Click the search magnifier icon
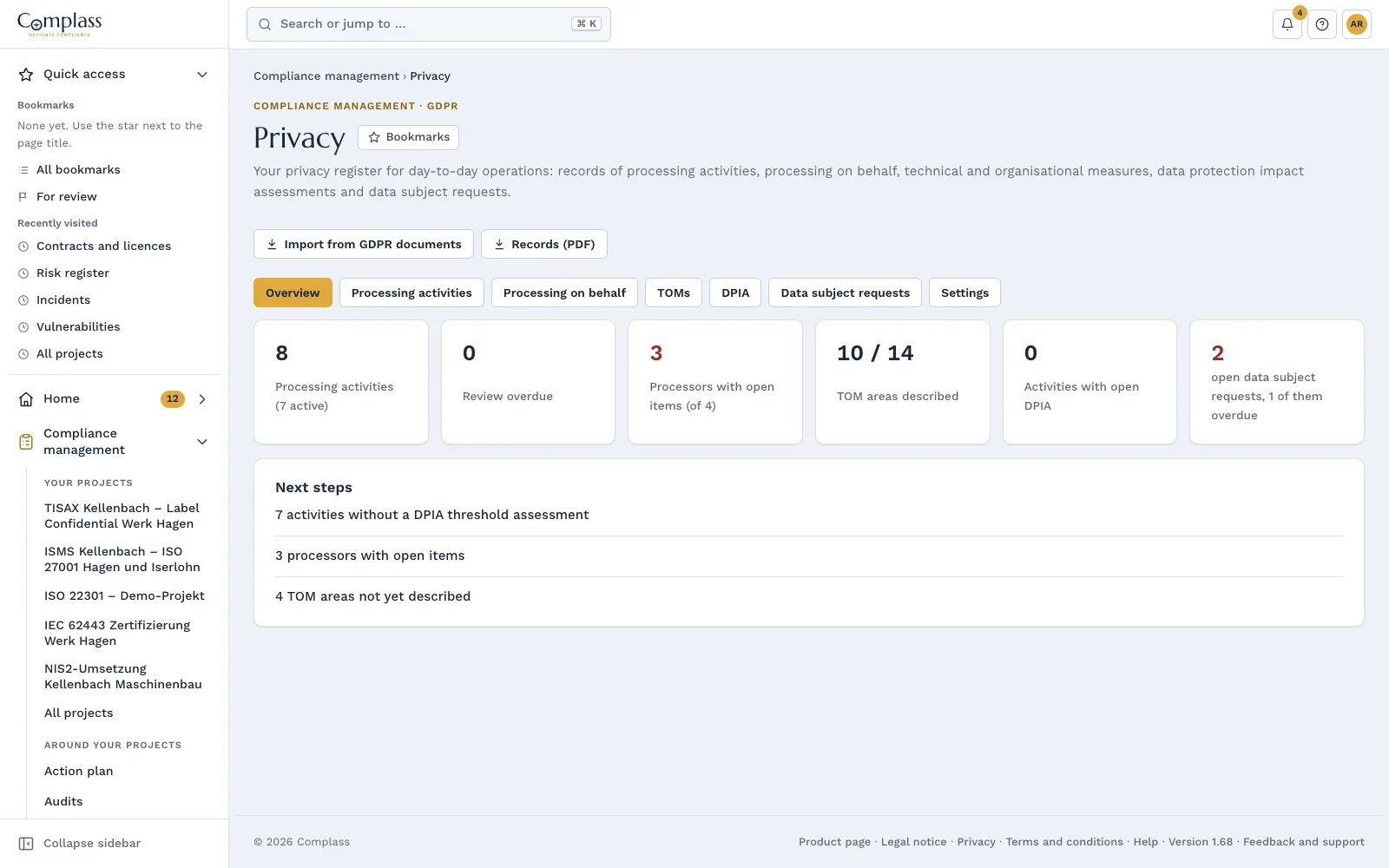This screenshot has height=868, width=1389. [265, 24]
